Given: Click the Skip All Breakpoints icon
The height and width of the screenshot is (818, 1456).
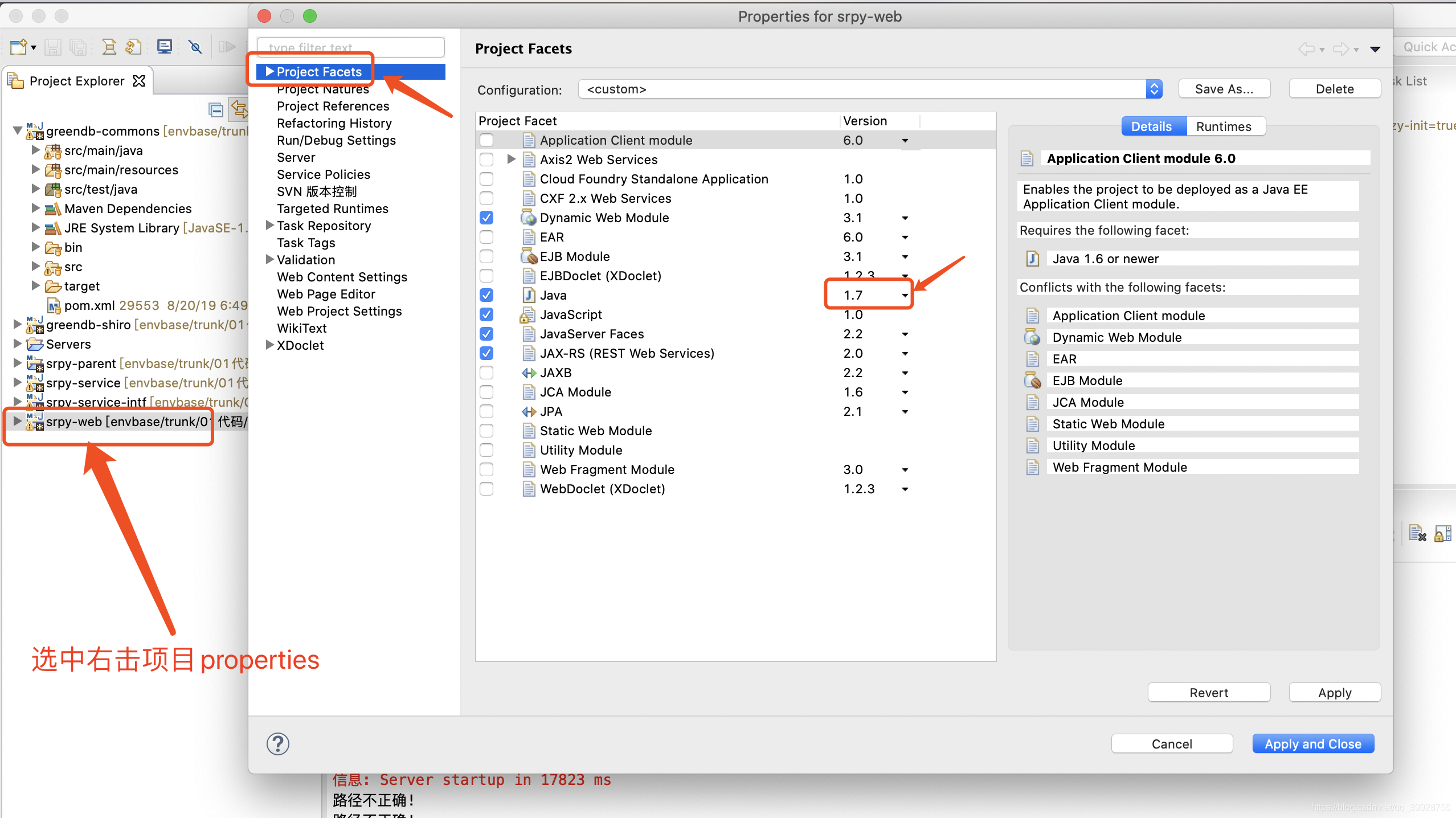Looking at the screenshot, I should tap(195, 47).
